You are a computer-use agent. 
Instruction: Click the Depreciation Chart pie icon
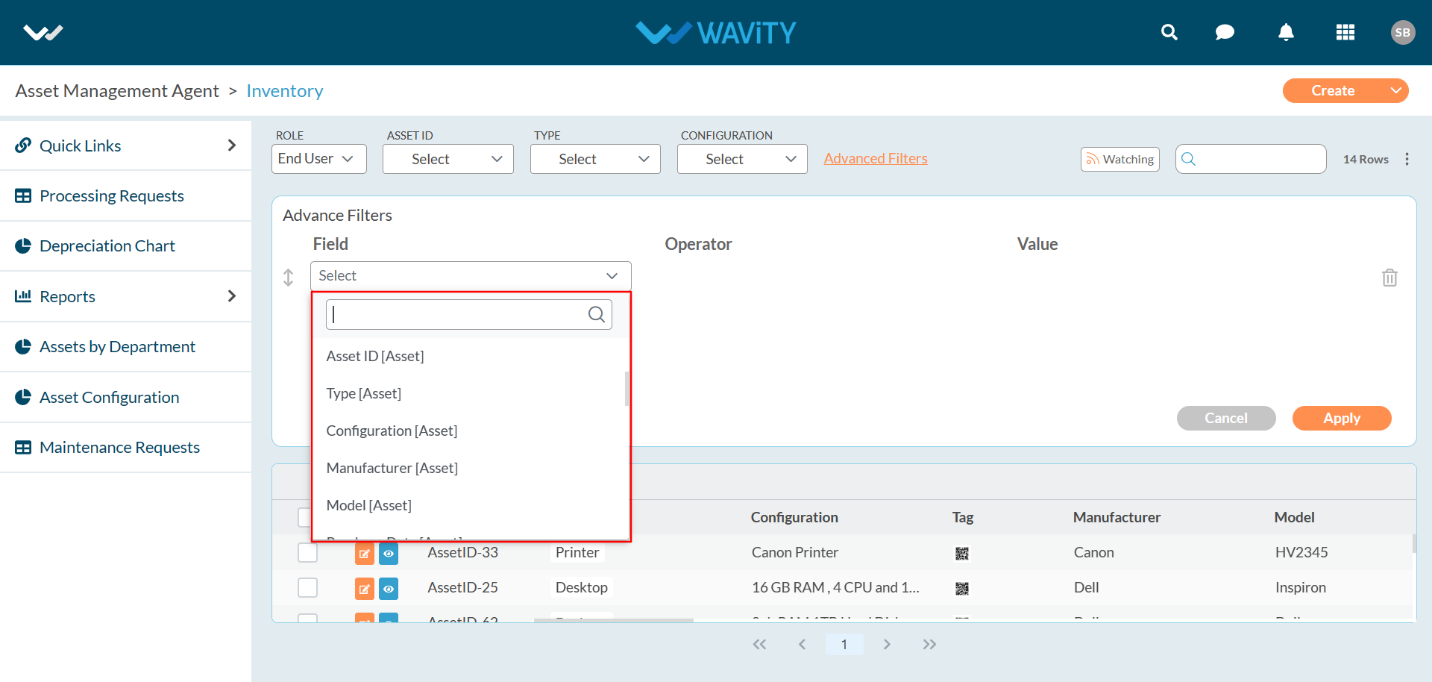23,246
